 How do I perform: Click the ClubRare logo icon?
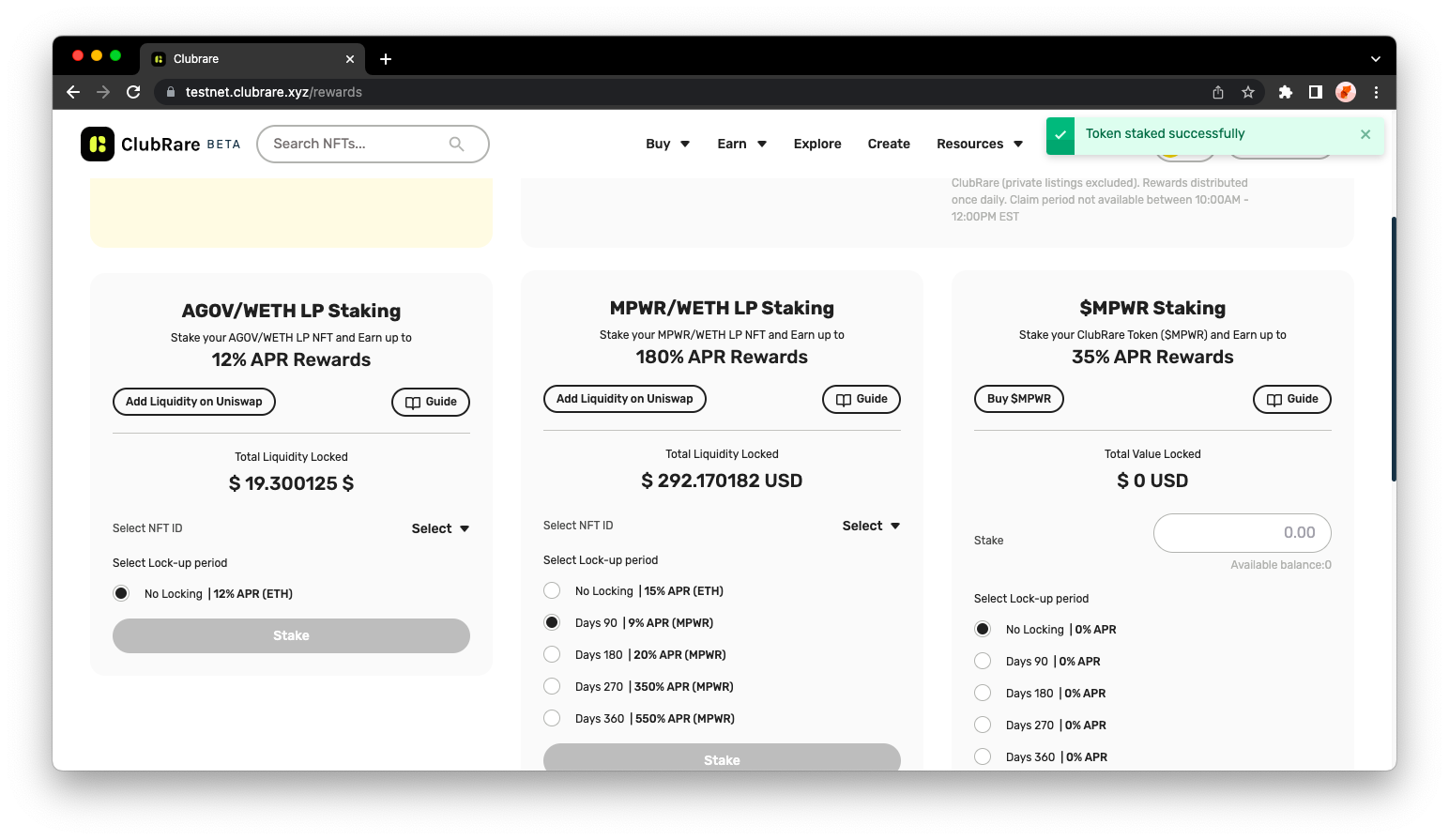(98, 144)
